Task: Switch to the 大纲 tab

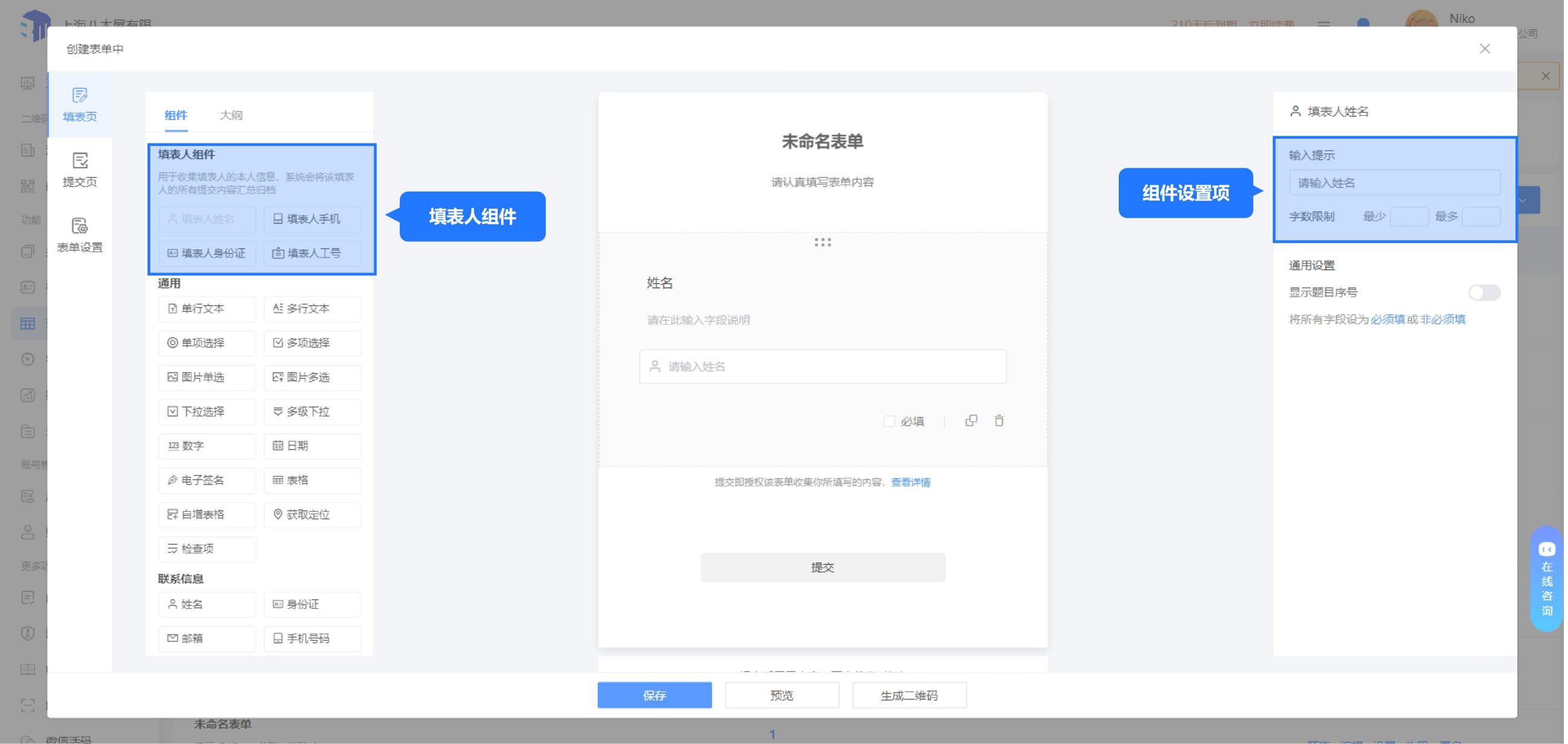Action: (x=231, y=115)
